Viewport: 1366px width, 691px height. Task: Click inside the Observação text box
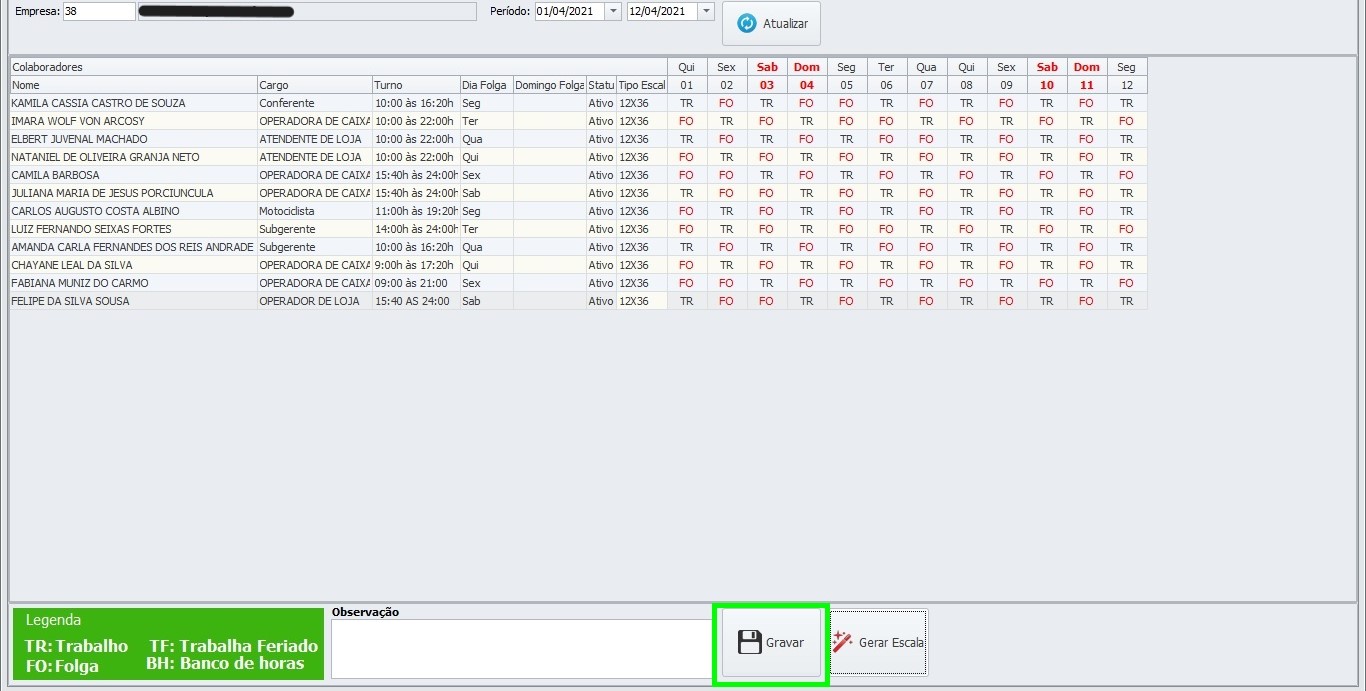tap(520, 648)
